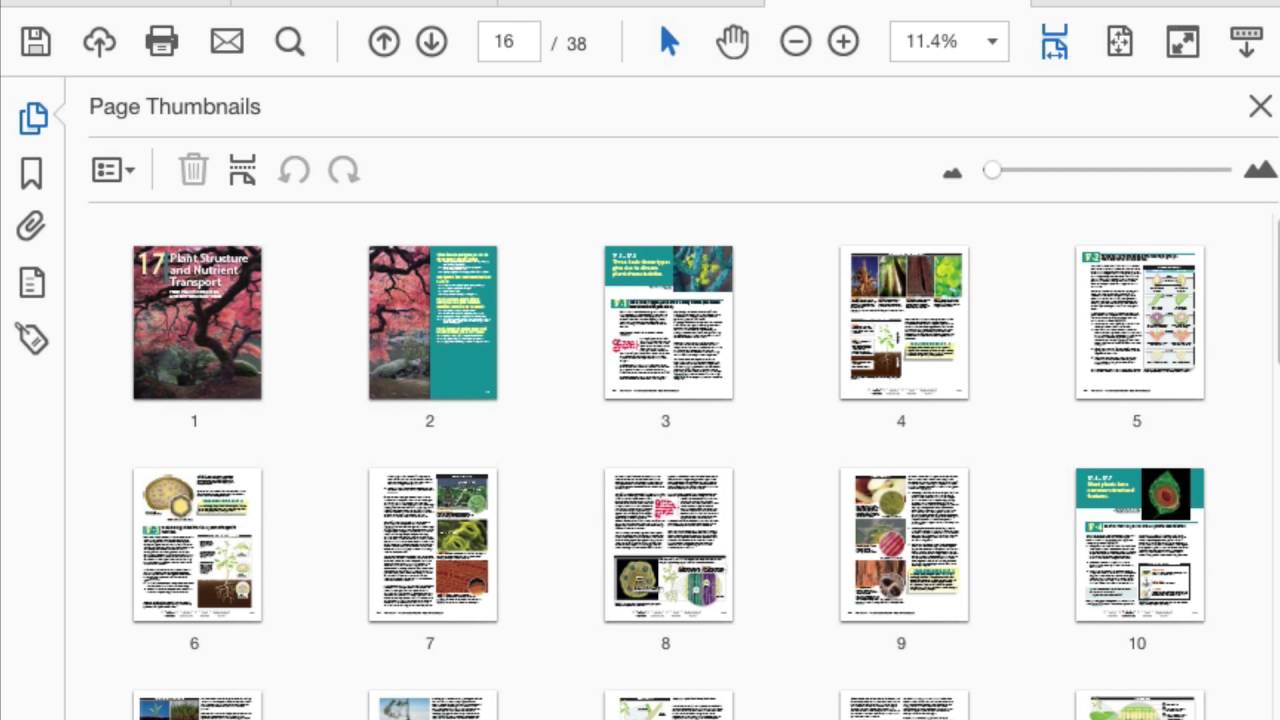Select page 1 Plant Structure cover thumbnail
This screenshot has height=720, width=1280.
point(197,322)
